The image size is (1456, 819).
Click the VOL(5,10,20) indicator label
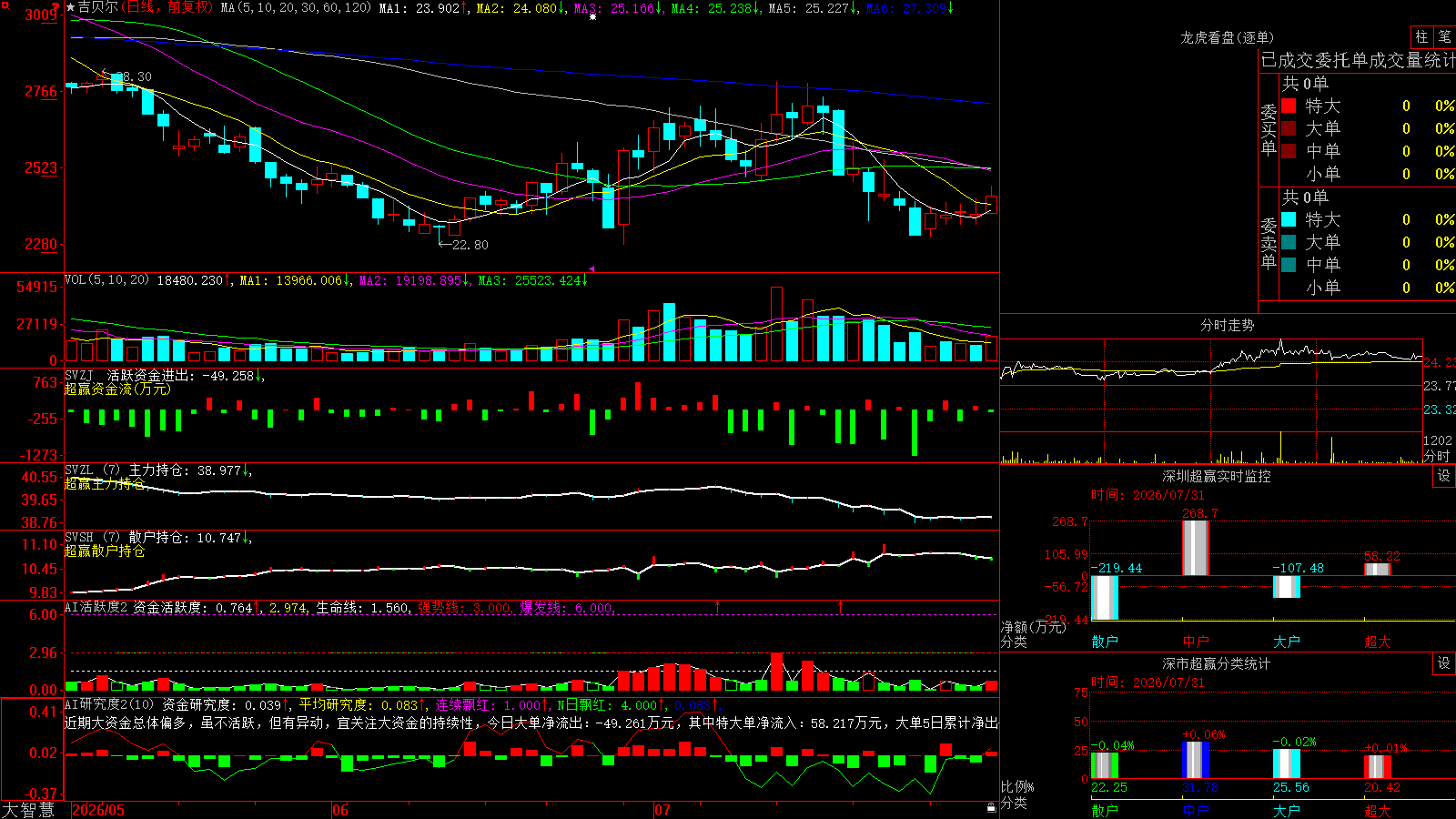coord(106,280)
